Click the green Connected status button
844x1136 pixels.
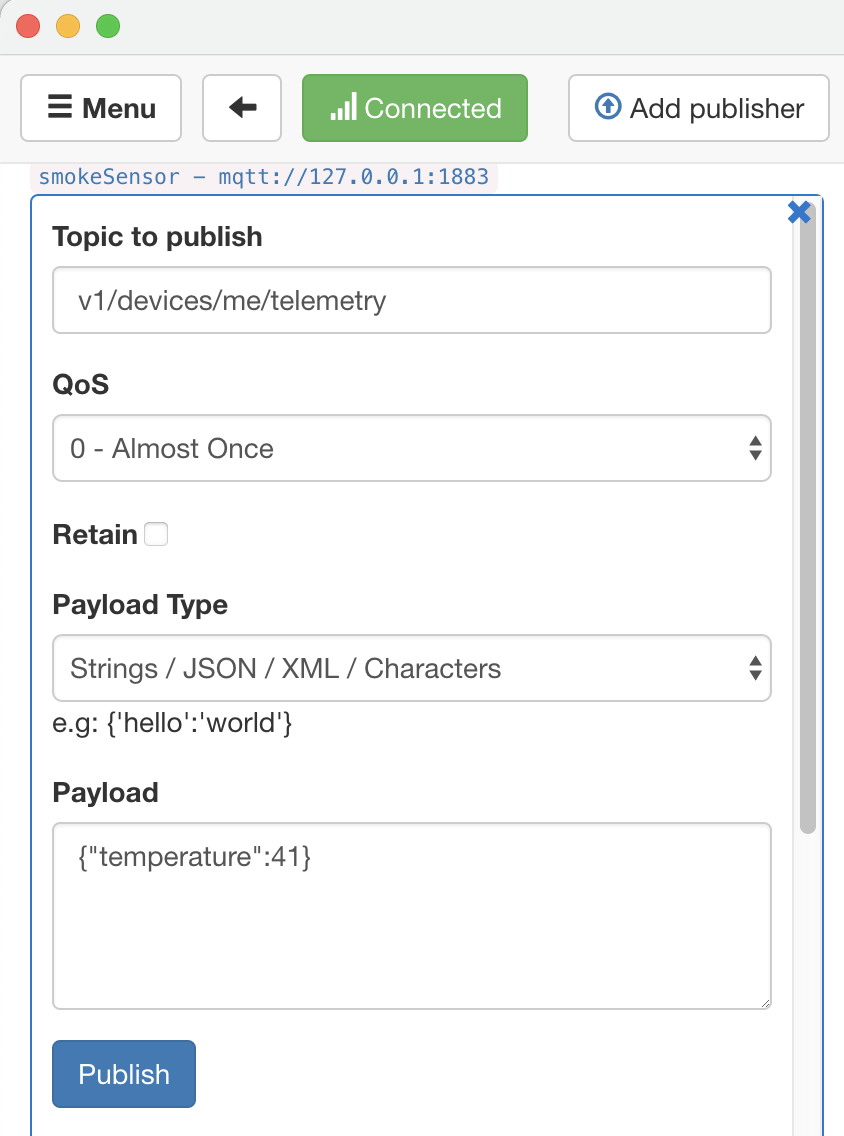415,108
